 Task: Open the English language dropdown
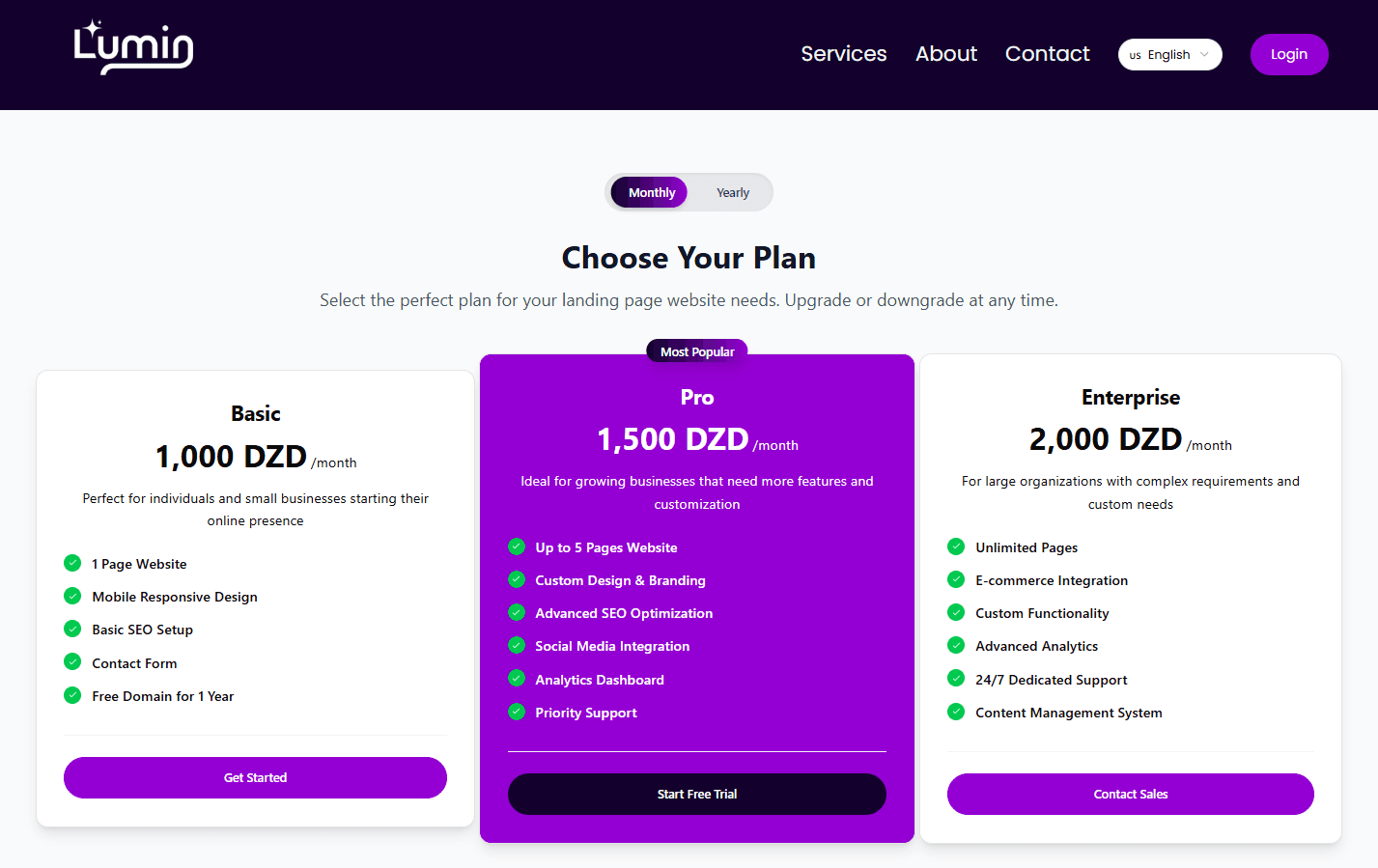1169,55
